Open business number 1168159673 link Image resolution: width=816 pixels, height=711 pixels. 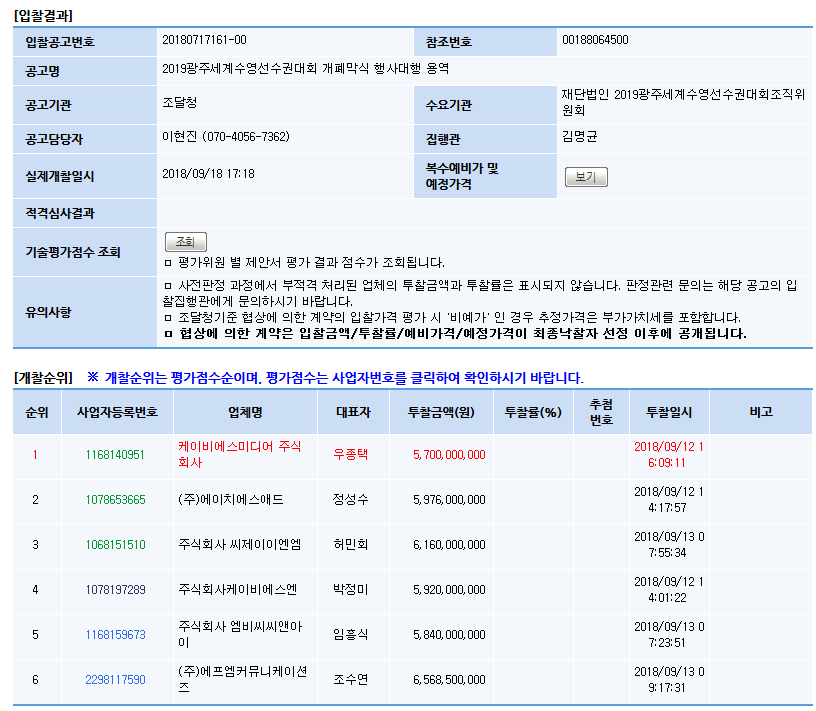[x=116, y=635]
